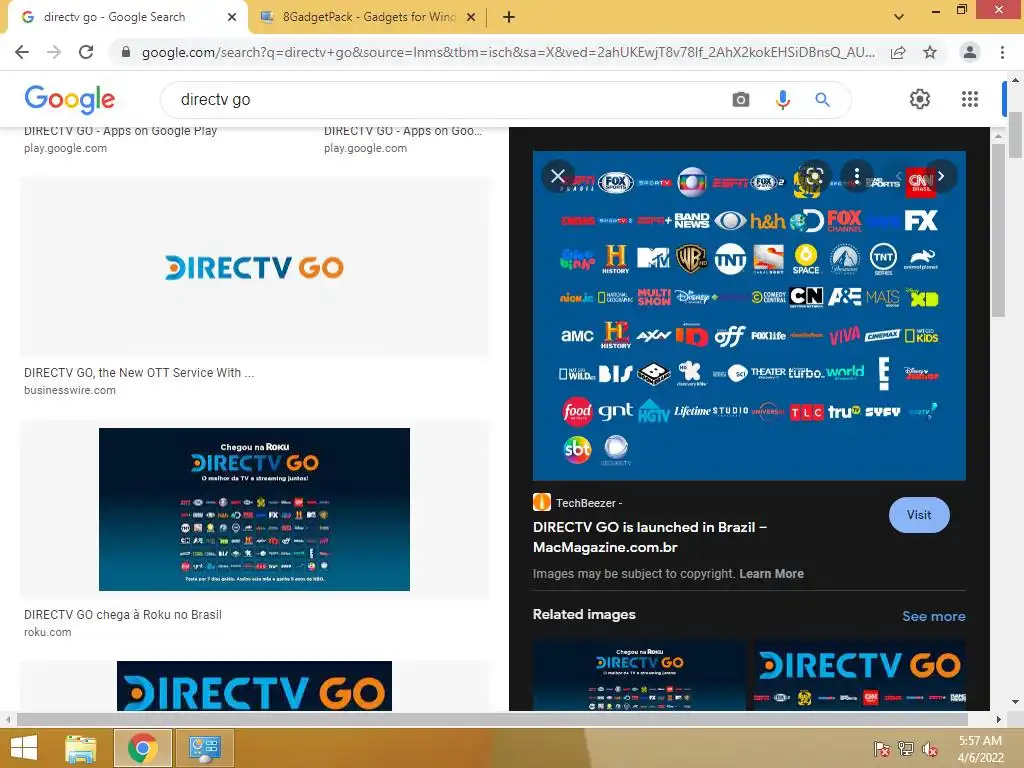1024x768 pixels.
Task: Open the Google apps grid
Action: (970, 99)
